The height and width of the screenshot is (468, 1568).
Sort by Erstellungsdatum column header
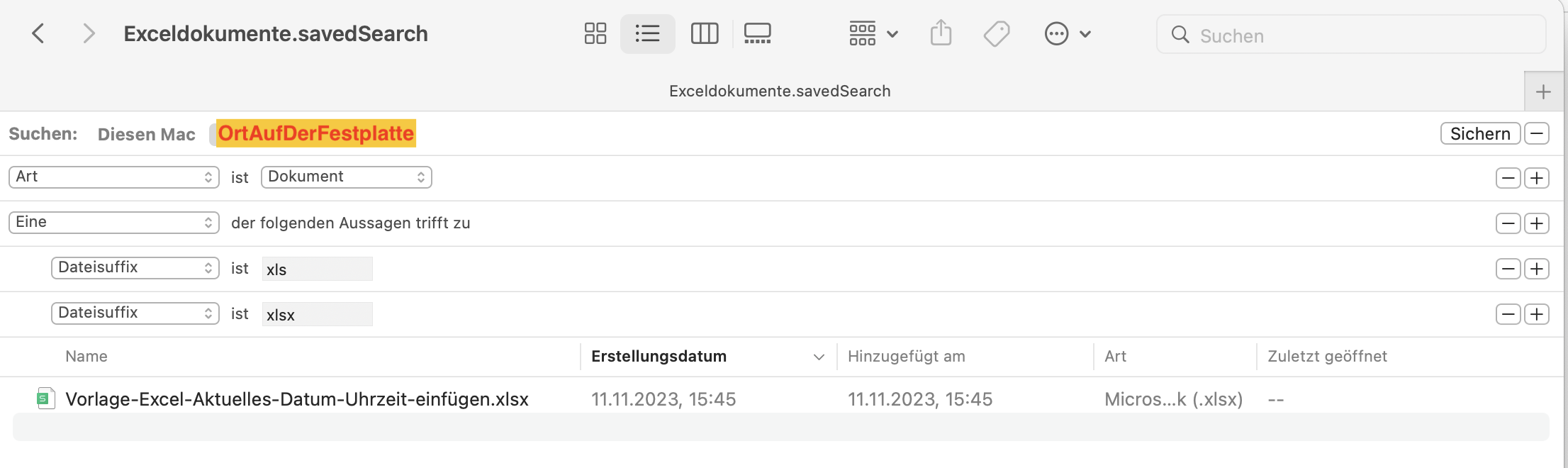click(x=659, y=357)
